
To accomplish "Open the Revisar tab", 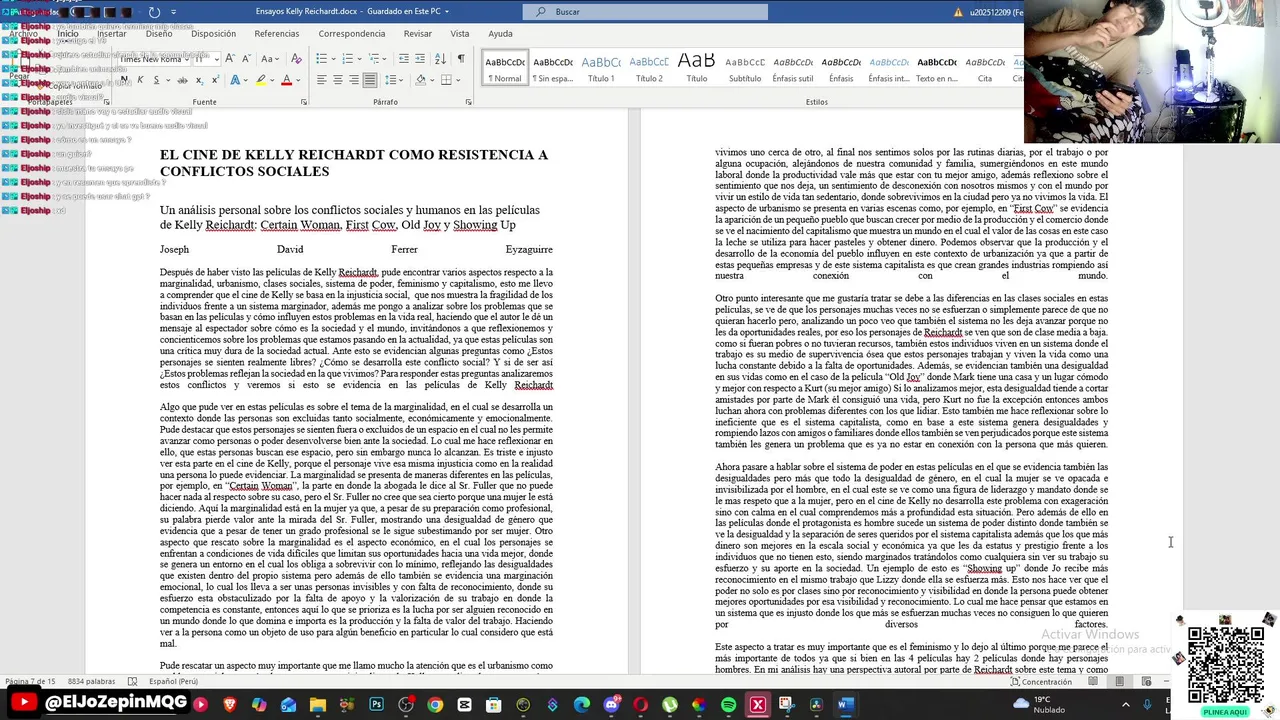I will (x=418, y=33).
